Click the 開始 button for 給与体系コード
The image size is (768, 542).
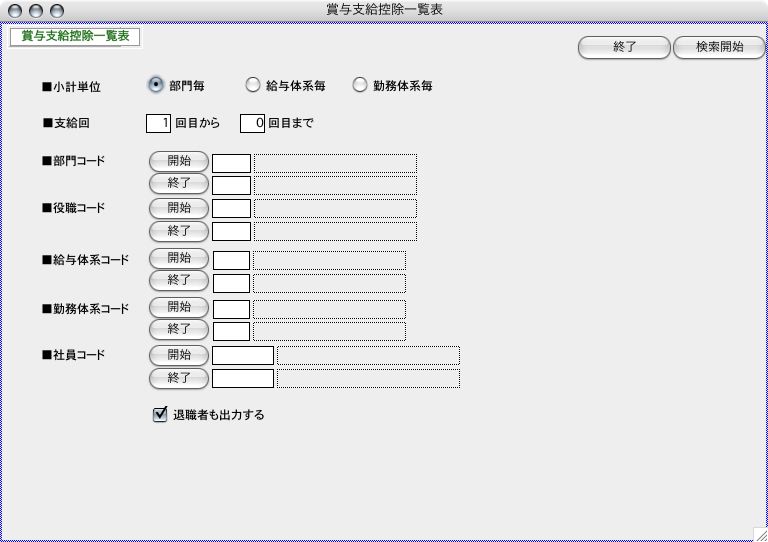(179, 258)
